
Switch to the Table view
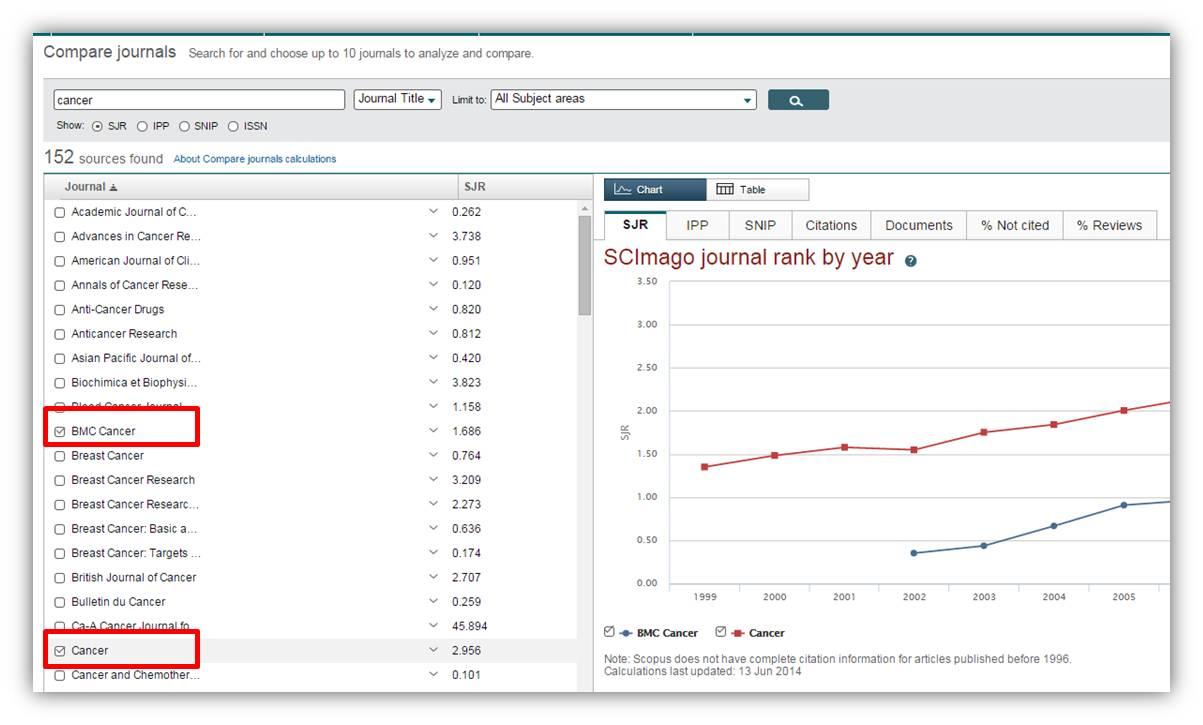pos(757,189)
